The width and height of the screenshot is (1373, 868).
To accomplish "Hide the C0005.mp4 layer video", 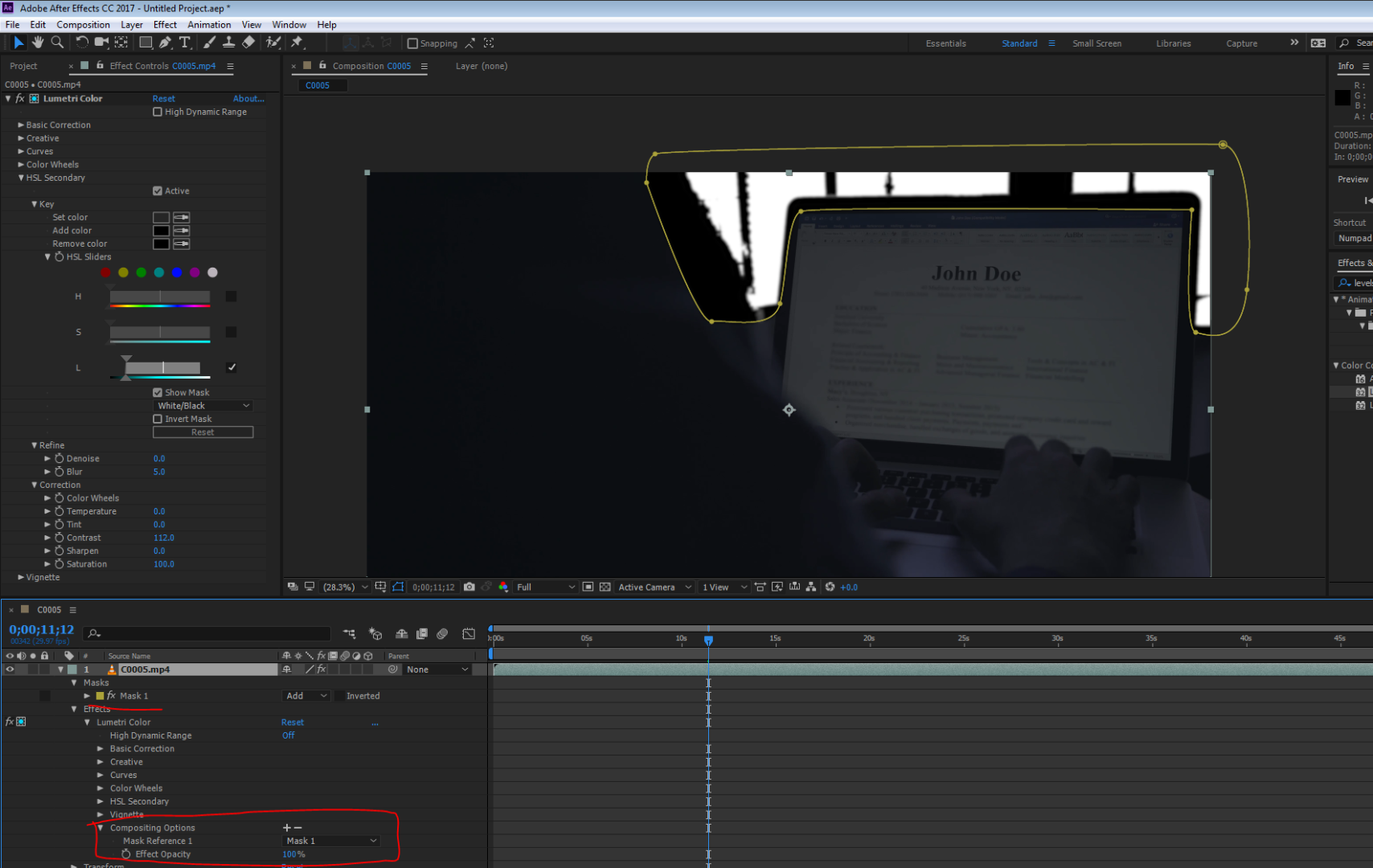I will coord(10,669).
